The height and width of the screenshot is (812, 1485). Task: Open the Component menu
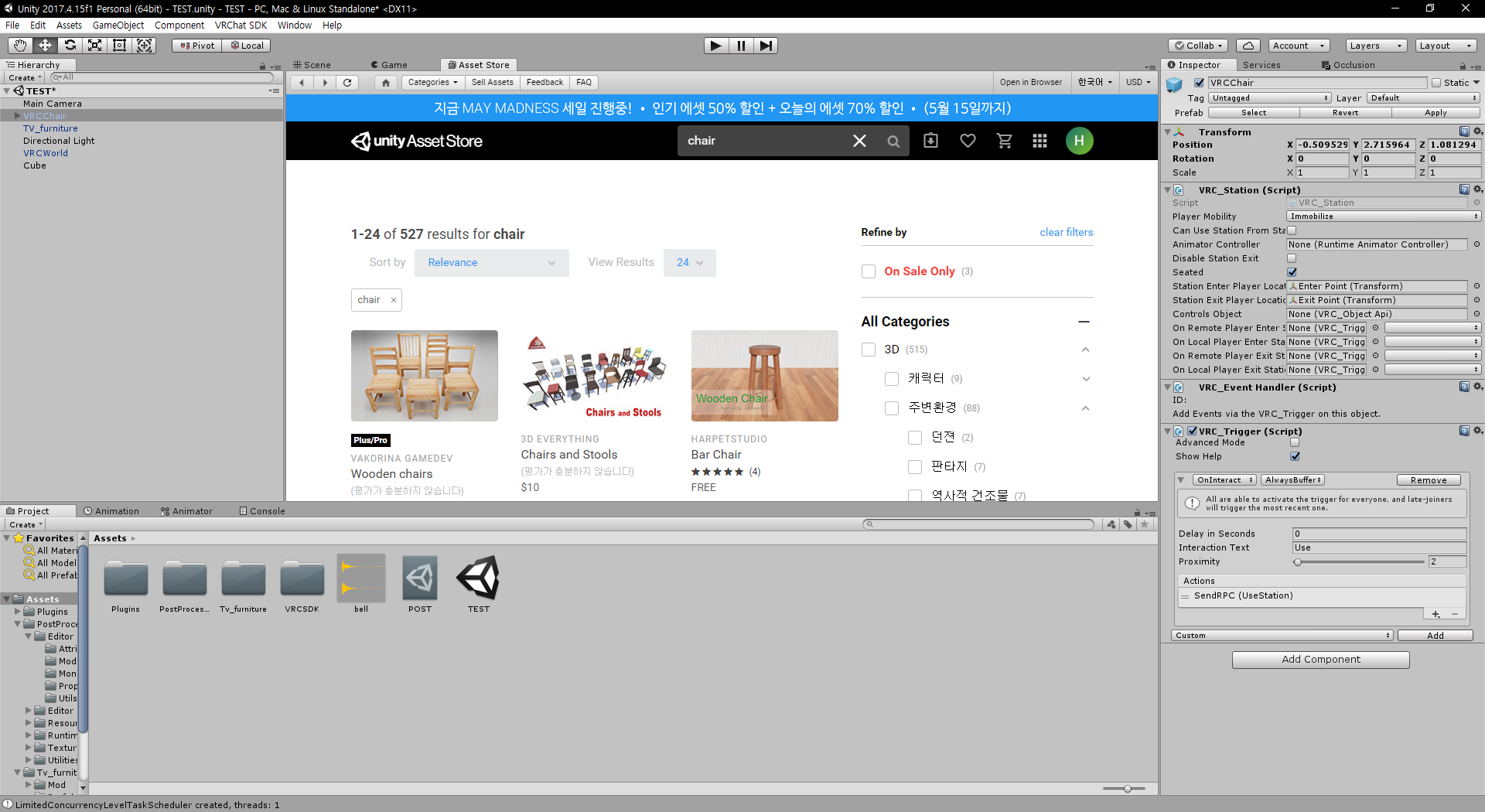click(179, 26)
